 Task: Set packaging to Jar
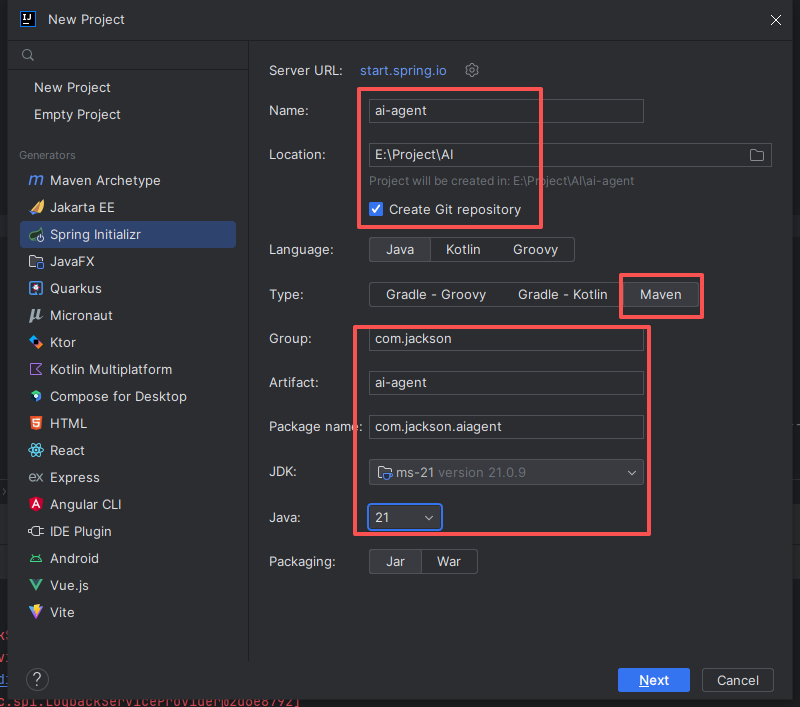pyautogui.click(x=395, y=562)
